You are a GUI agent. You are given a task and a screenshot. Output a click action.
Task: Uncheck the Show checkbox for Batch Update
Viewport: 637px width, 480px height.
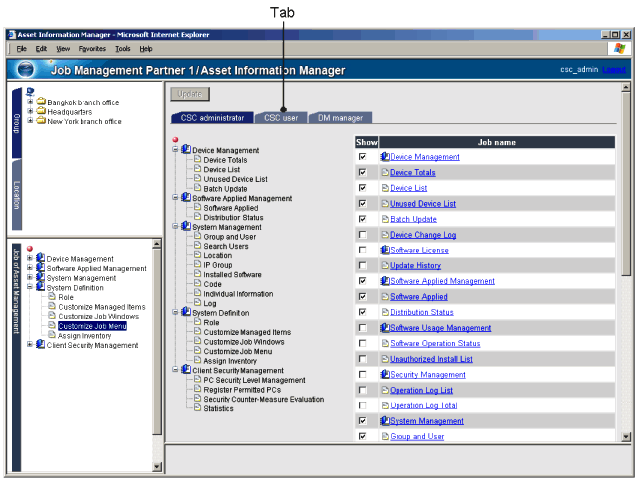click(362, 219)
